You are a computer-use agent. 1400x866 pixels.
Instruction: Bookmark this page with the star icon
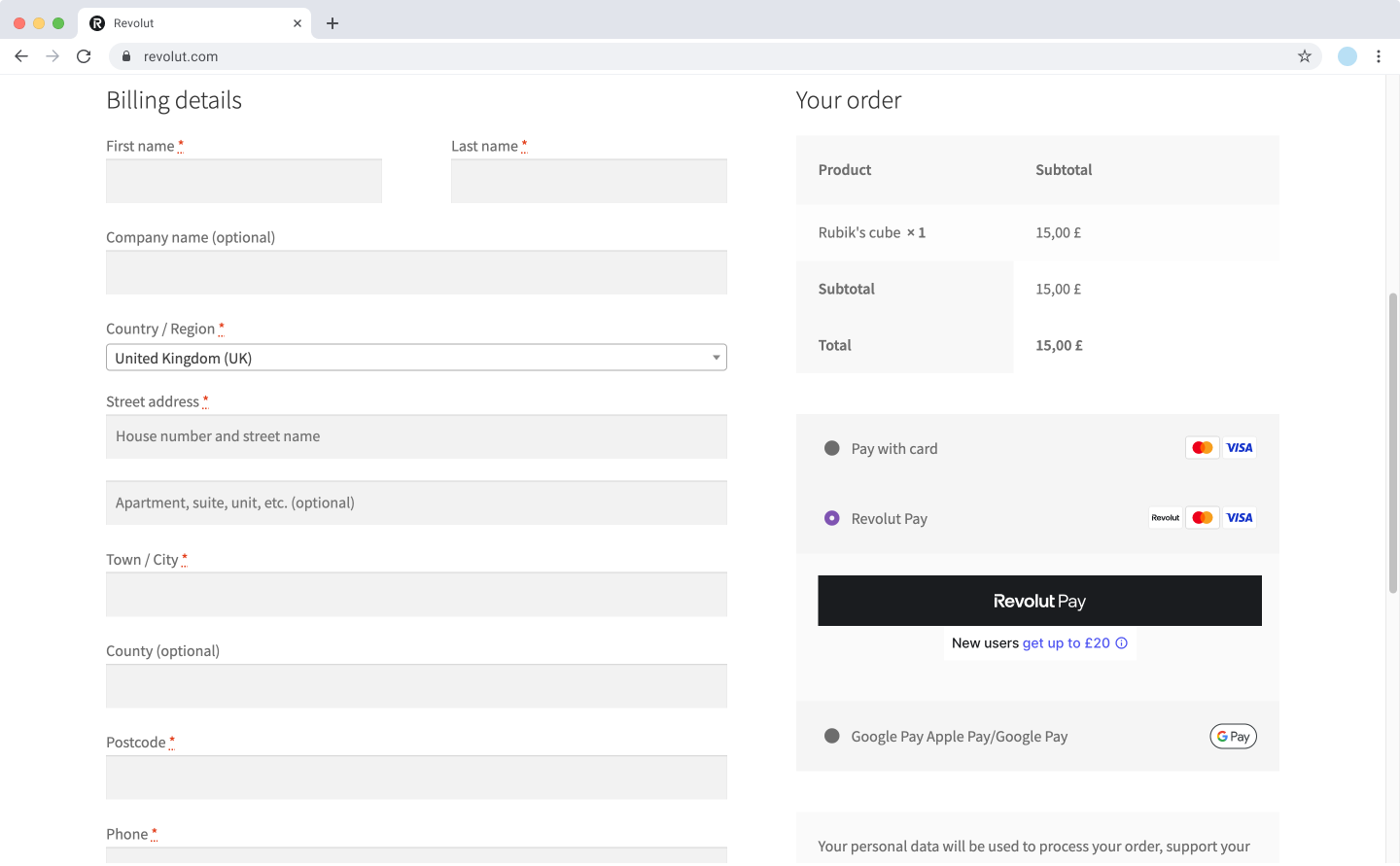click(x=1305, y=56)
